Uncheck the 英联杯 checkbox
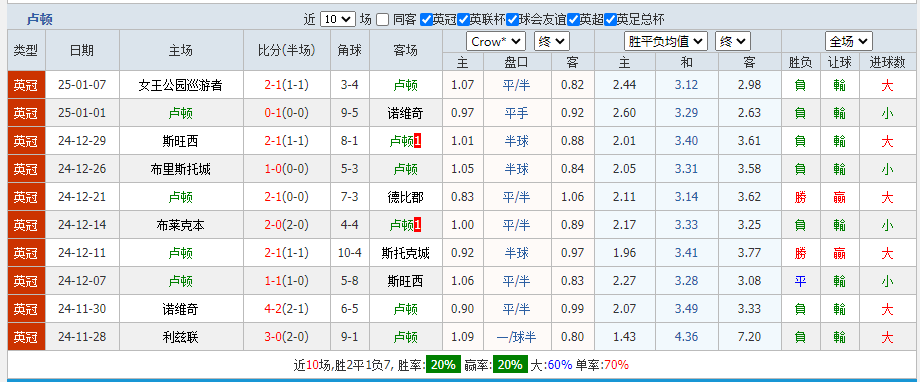This screenshot has height=382, width=920. [464, 19]
